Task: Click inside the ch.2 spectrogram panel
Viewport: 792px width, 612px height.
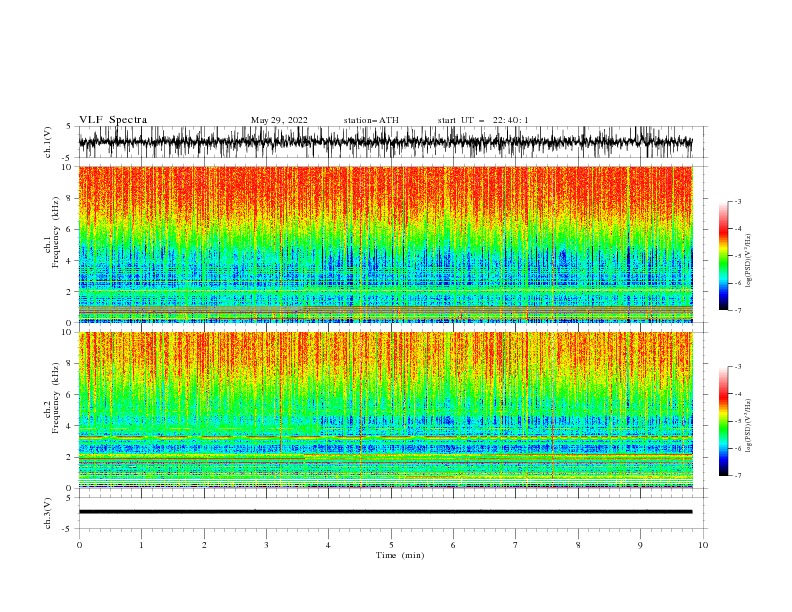Action: pyautogui.click(x=385, y=410)
